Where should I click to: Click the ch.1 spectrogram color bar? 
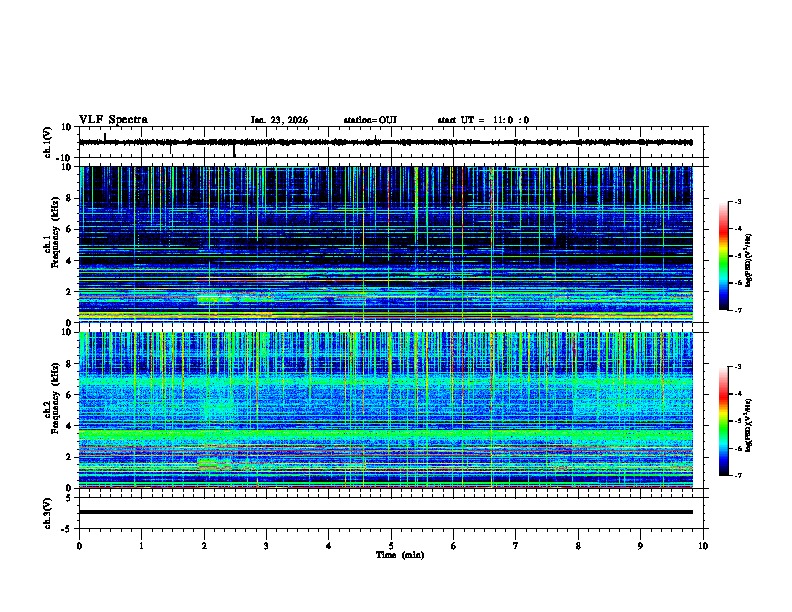coord(723,256)
